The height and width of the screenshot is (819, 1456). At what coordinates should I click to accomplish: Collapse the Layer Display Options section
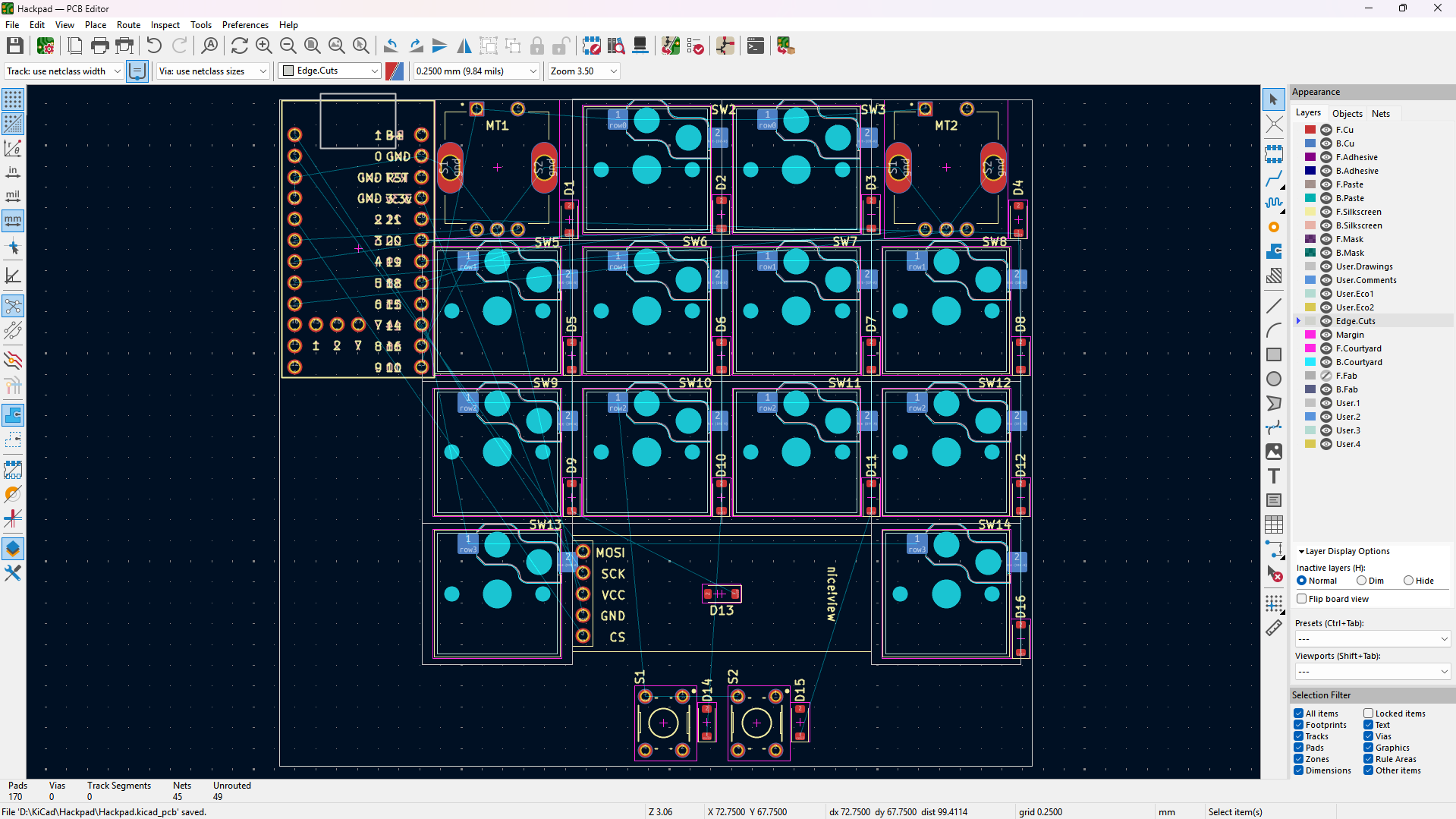pos(1300,551)
